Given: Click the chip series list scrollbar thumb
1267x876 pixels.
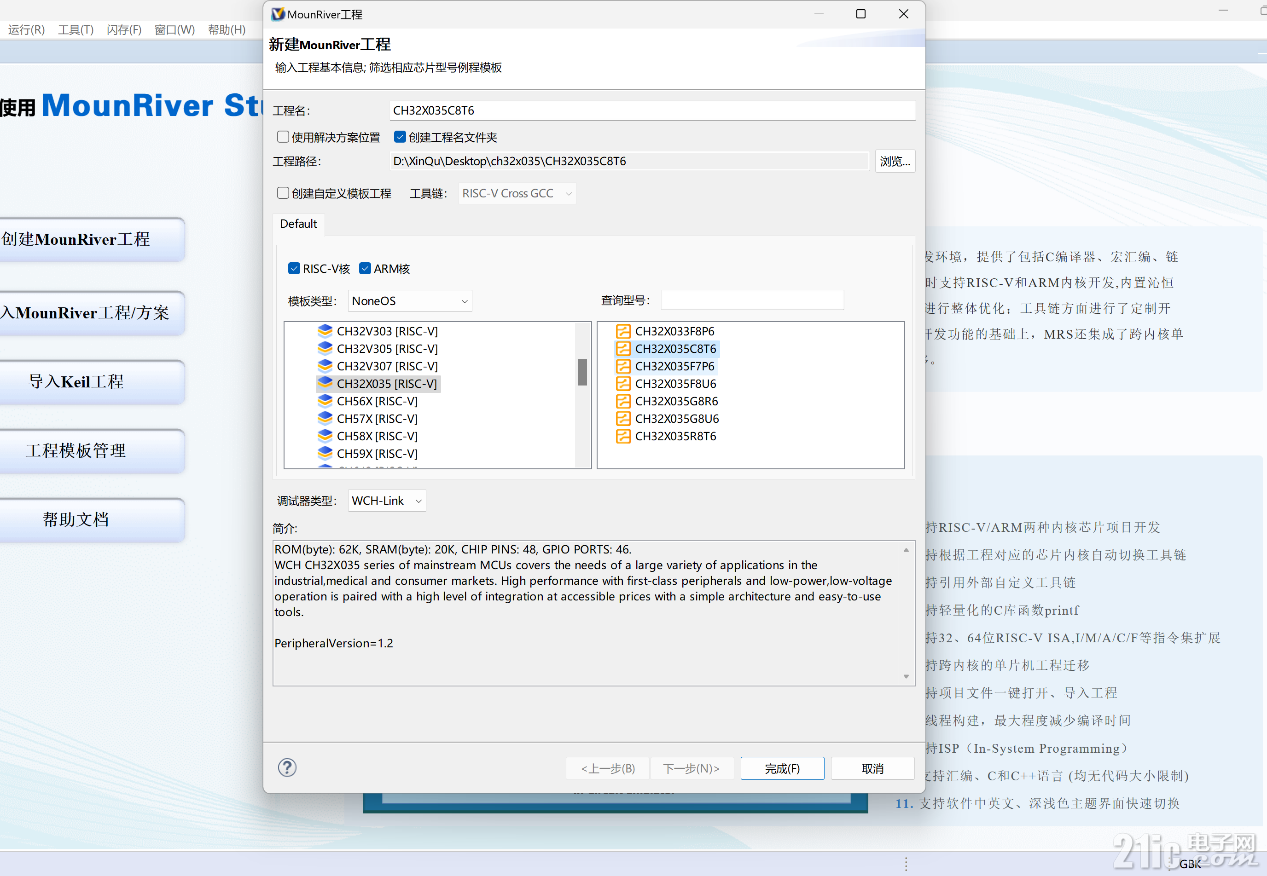Looking at the screenshot, I should [582, 372].
